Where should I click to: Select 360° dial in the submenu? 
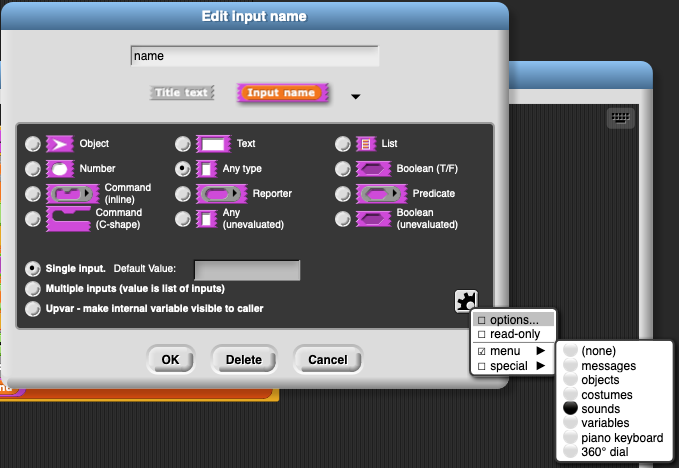pyautogui.click(x=614, y=452)
